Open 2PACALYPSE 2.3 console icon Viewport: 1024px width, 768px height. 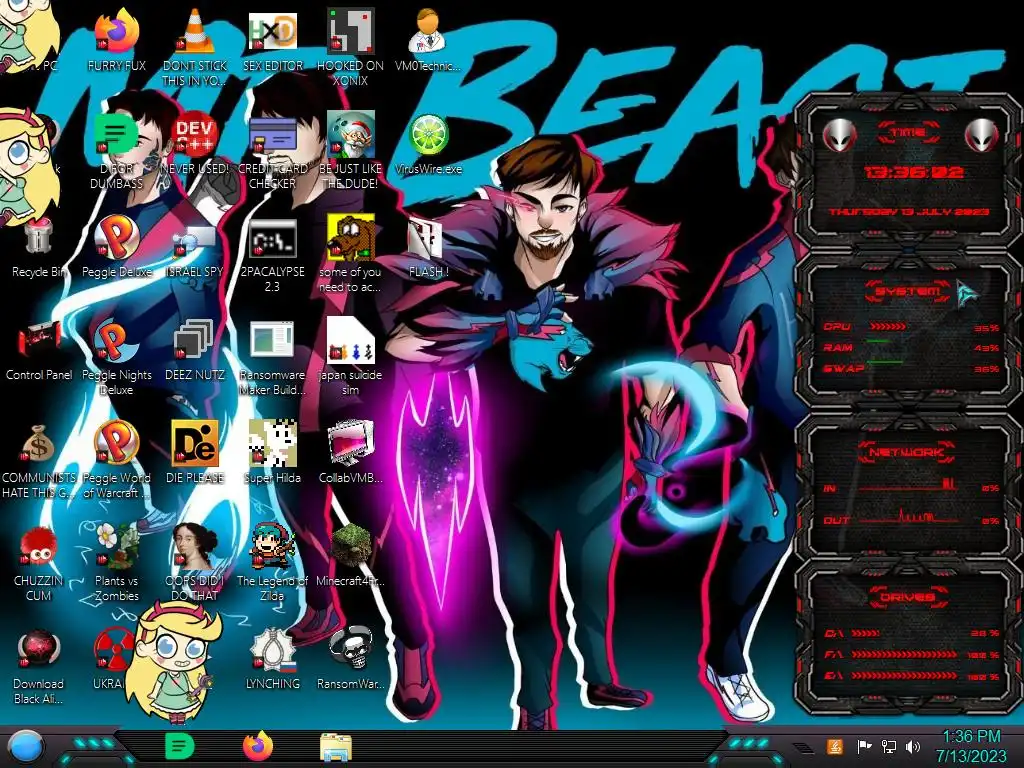[272, 238]
